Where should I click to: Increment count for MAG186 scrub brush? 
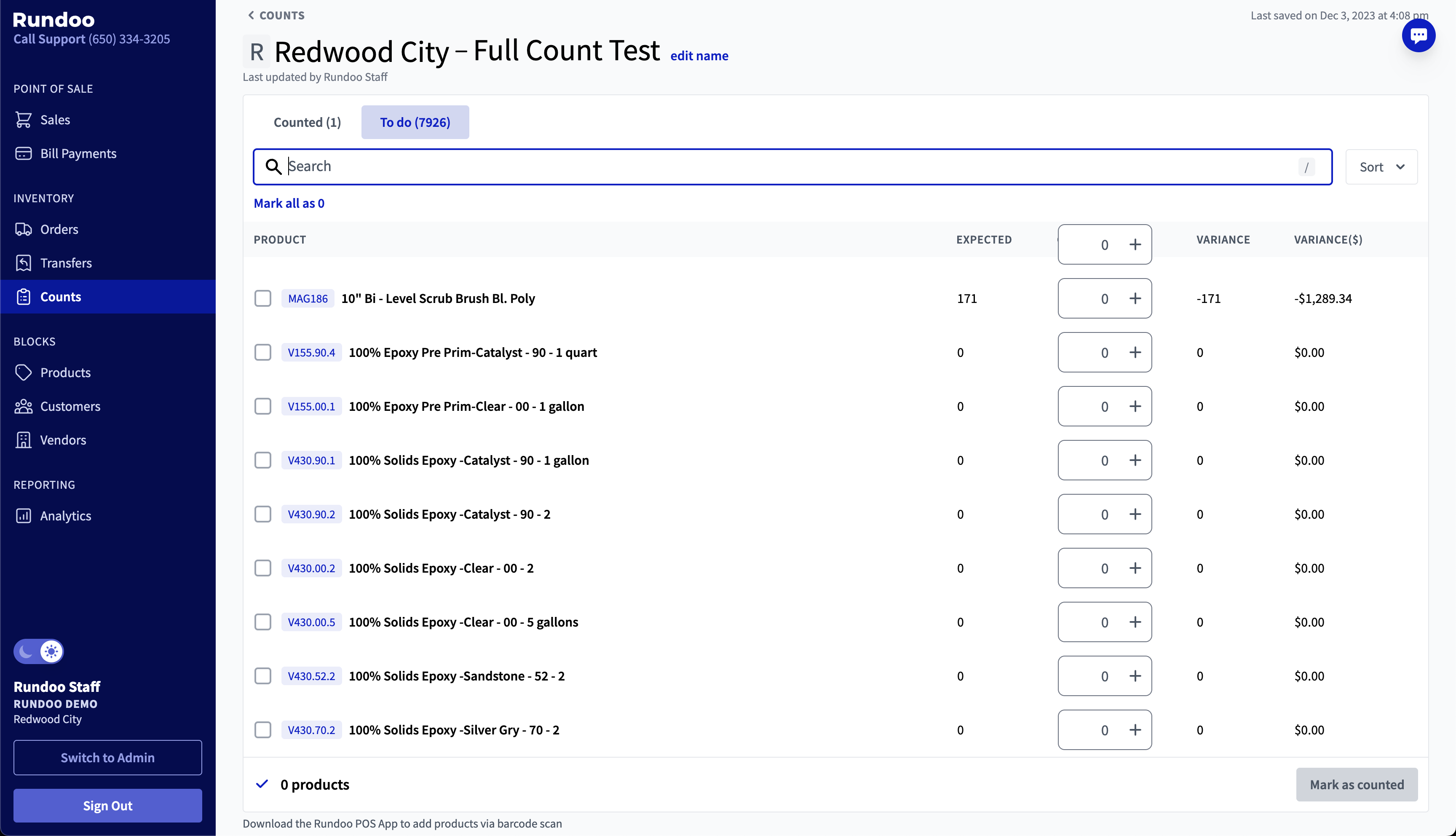pos(1135,299)
